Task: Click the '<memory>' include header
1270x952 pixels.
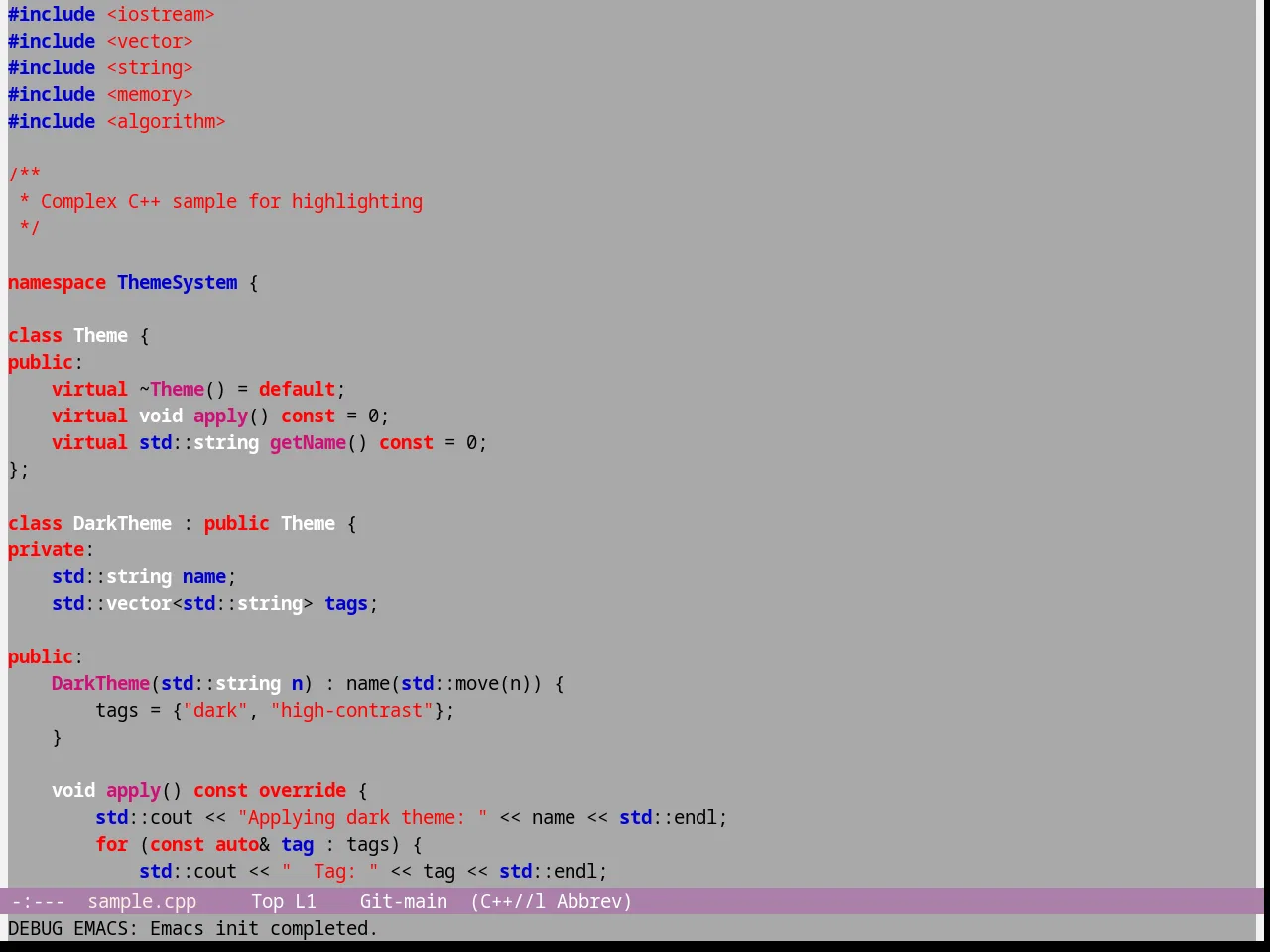Action: click(x=150, y=95)
